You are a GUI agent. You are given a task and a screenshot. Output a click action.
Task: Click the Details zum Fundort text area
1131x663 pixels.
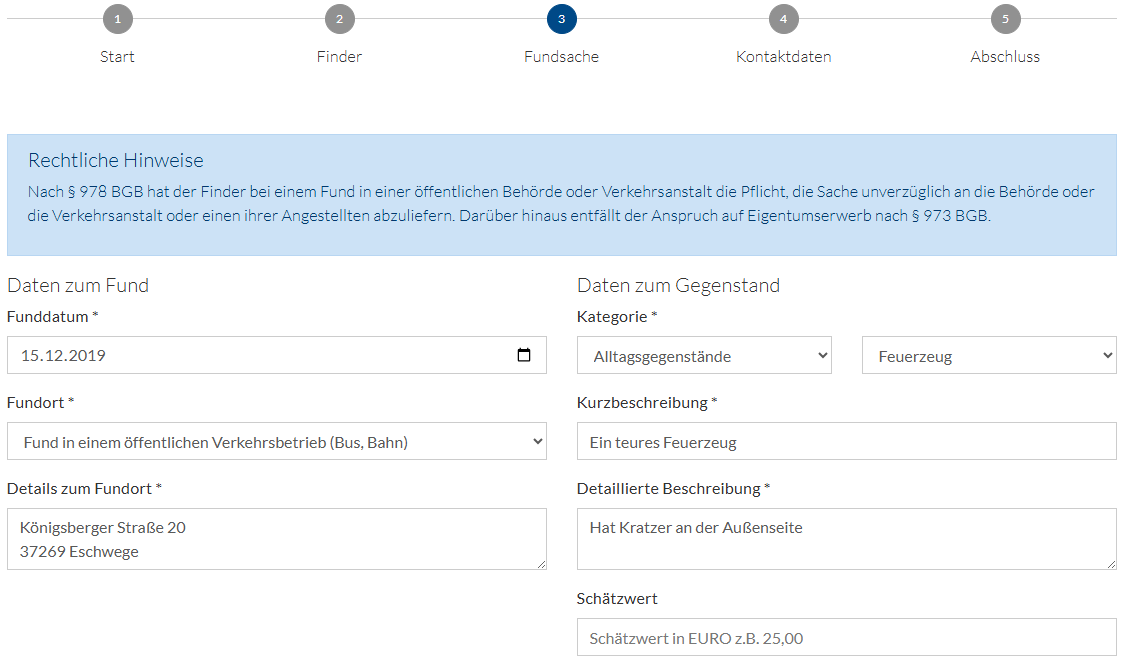277,539
